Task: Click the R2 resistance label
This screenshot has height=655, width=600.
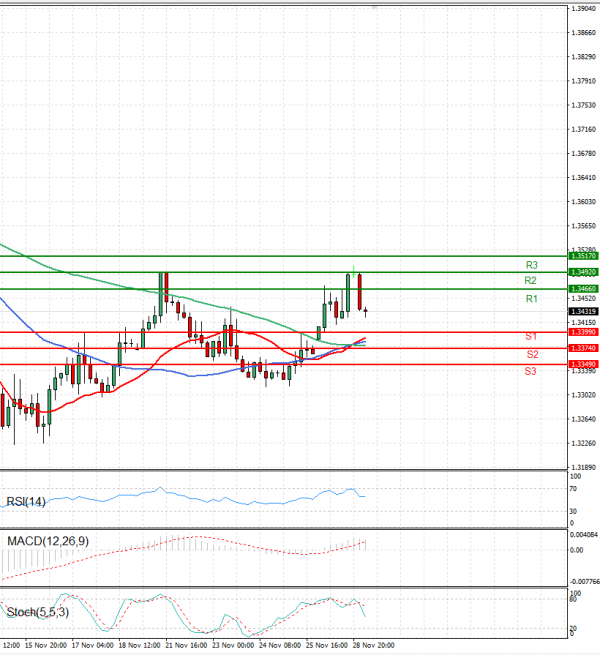Action: click(530, 281)
